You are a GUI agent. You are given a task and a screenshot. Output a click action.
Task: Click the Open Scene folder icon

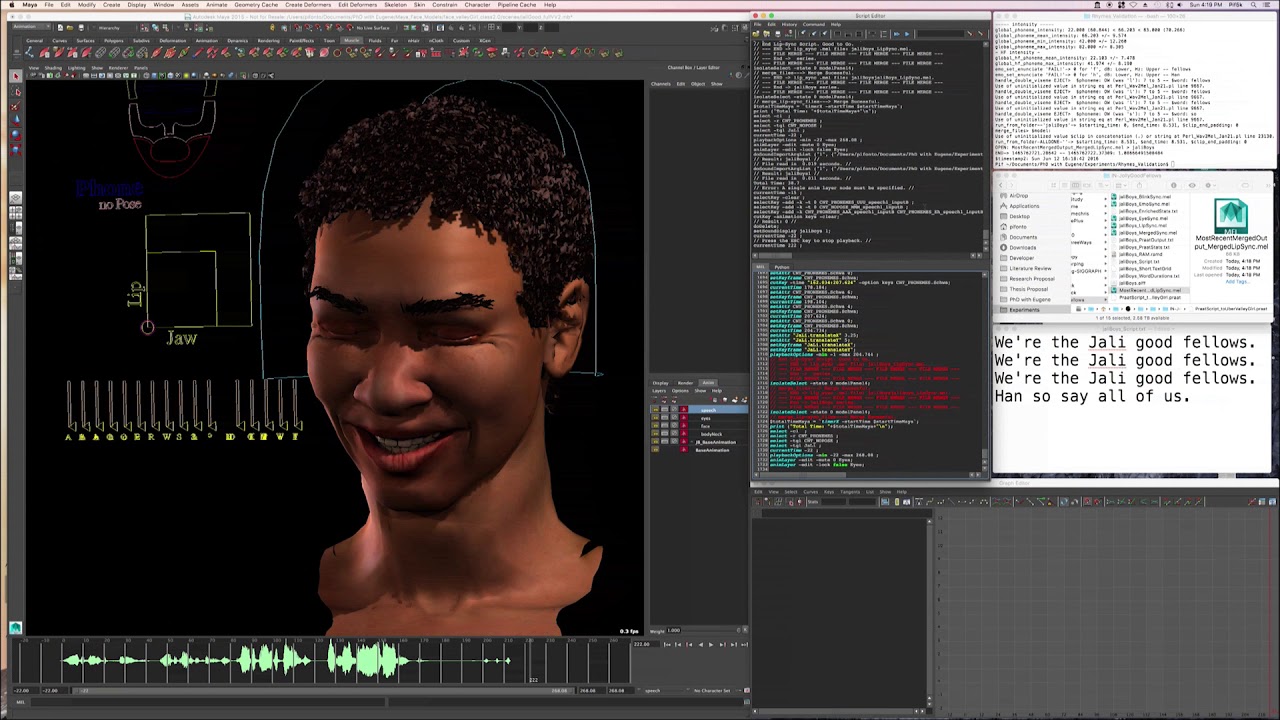point(69,28)
